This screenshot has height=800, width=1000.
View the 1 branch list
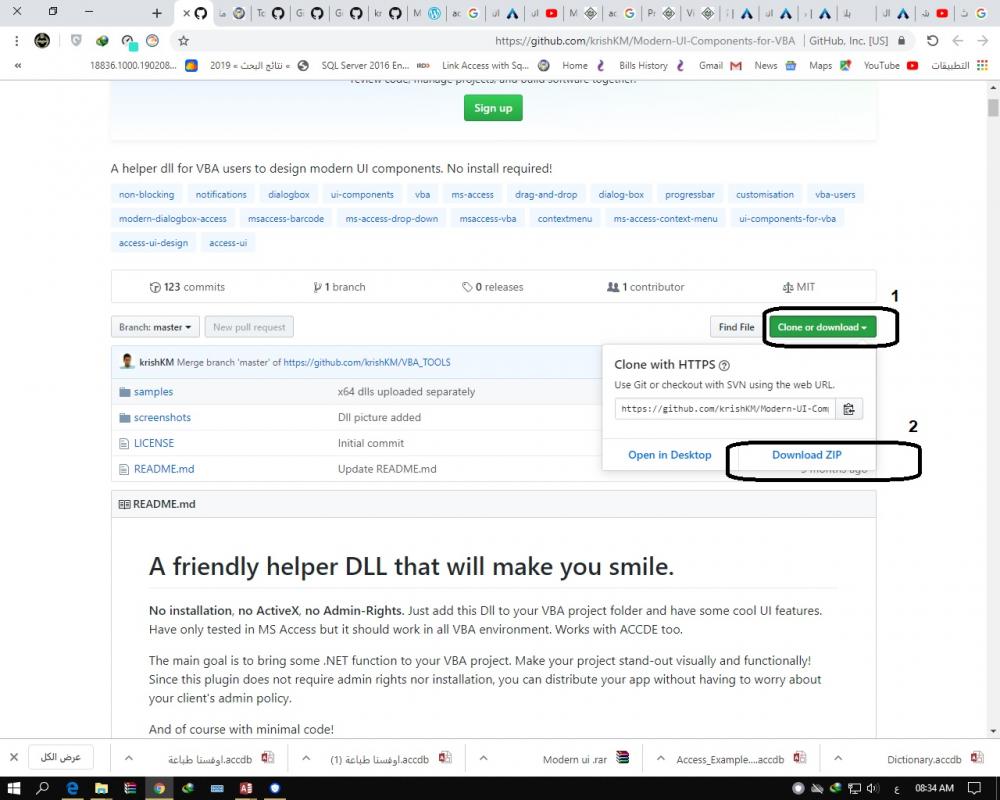339,287
